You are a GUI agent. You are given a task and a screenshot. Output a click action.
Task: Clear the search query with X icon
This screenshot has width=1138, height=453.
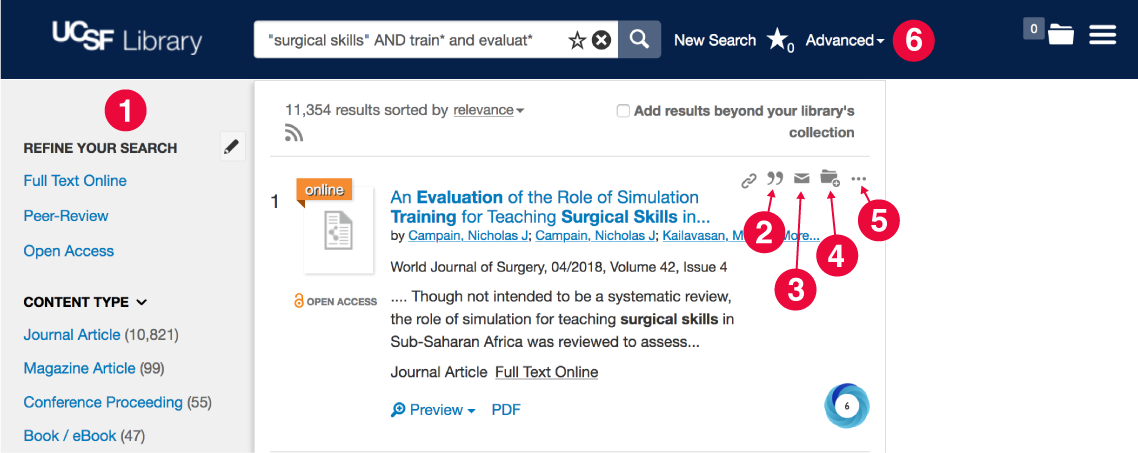pos(601,41)
